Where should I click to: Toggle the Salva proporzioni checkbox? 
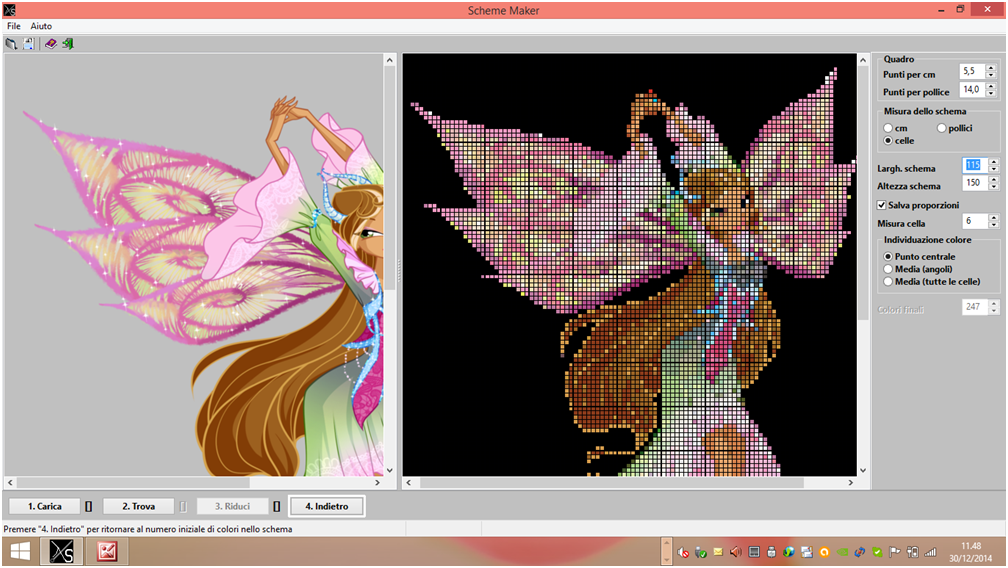[881, 205]
